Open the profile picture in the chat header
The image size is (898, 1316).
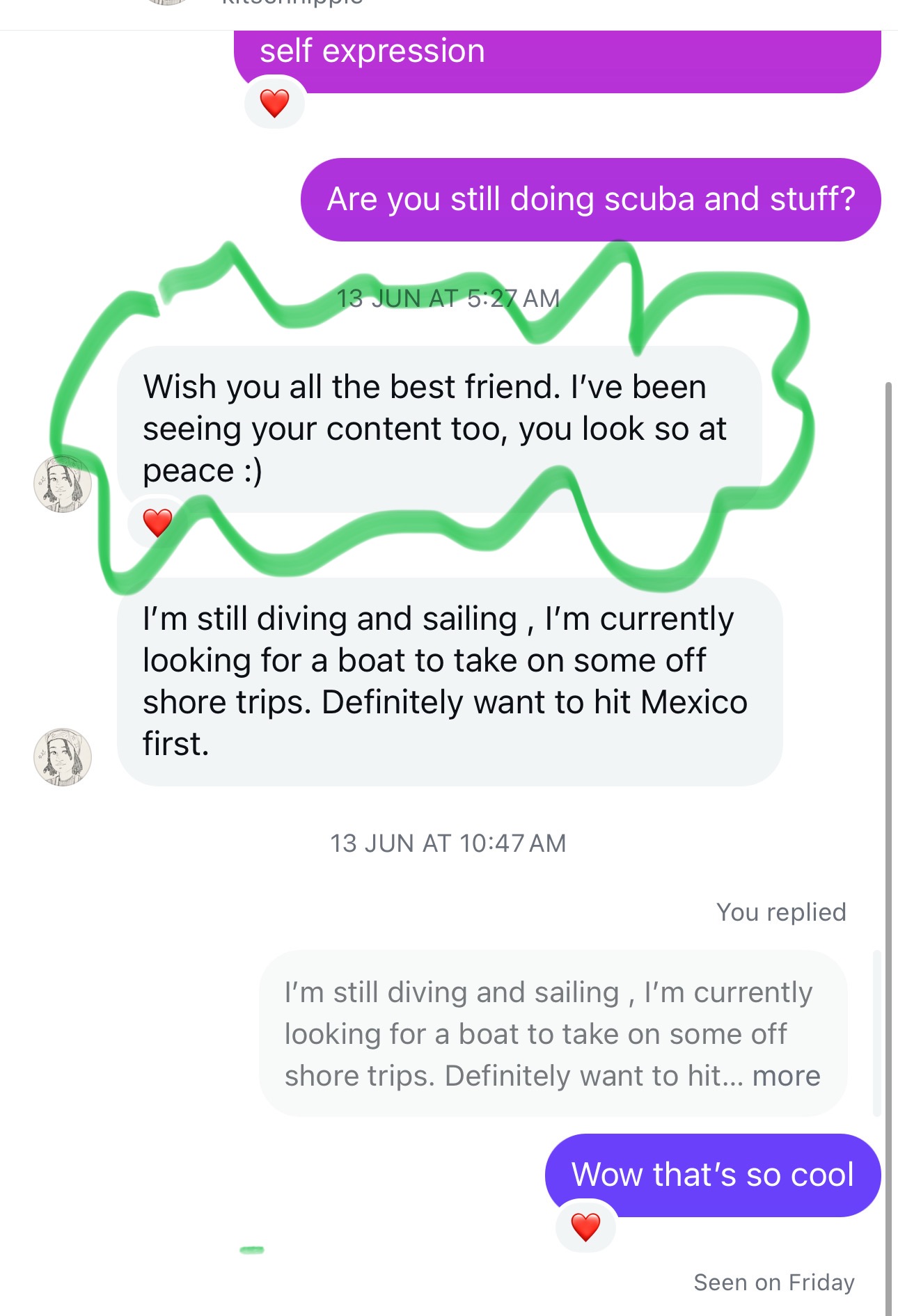tap(167, 2)
